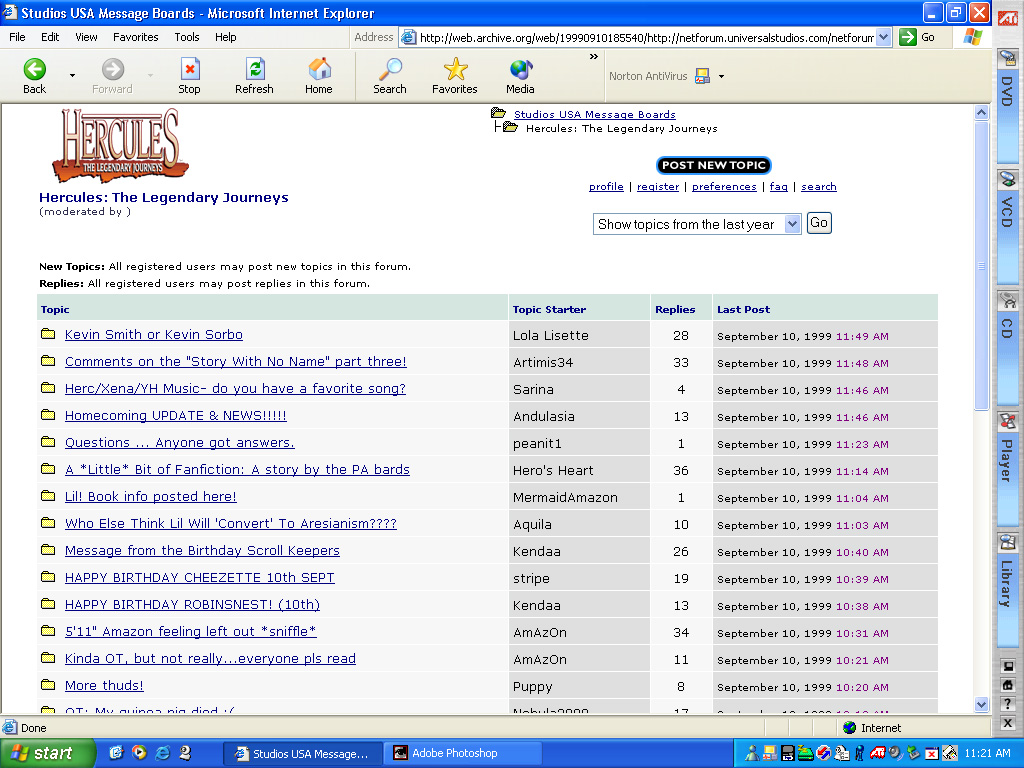Open the Back history dropdown arrow

(x=72, y=76)
